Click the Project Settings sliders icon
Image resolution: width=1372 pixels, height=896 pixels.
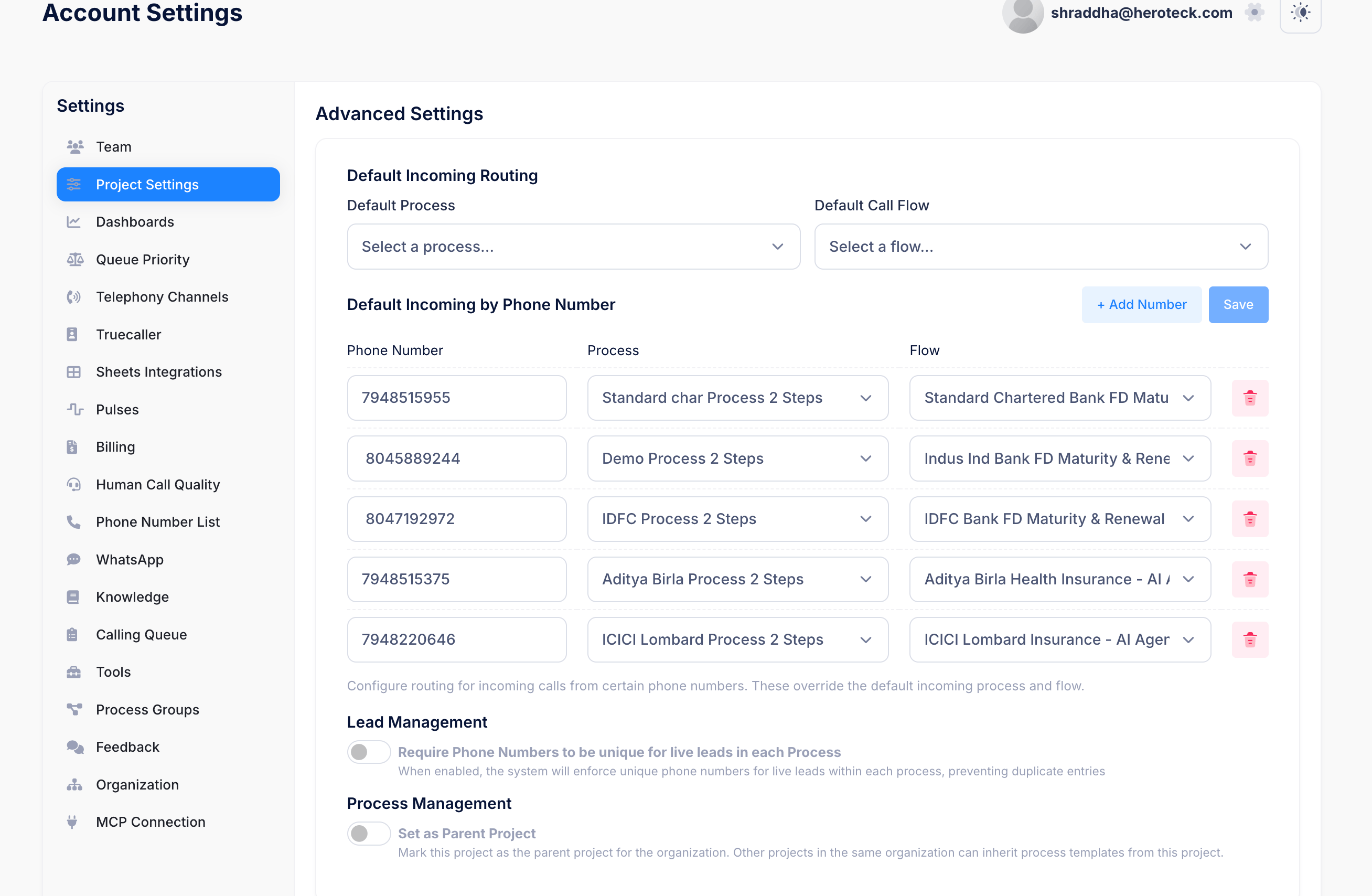tap(74, 185)
